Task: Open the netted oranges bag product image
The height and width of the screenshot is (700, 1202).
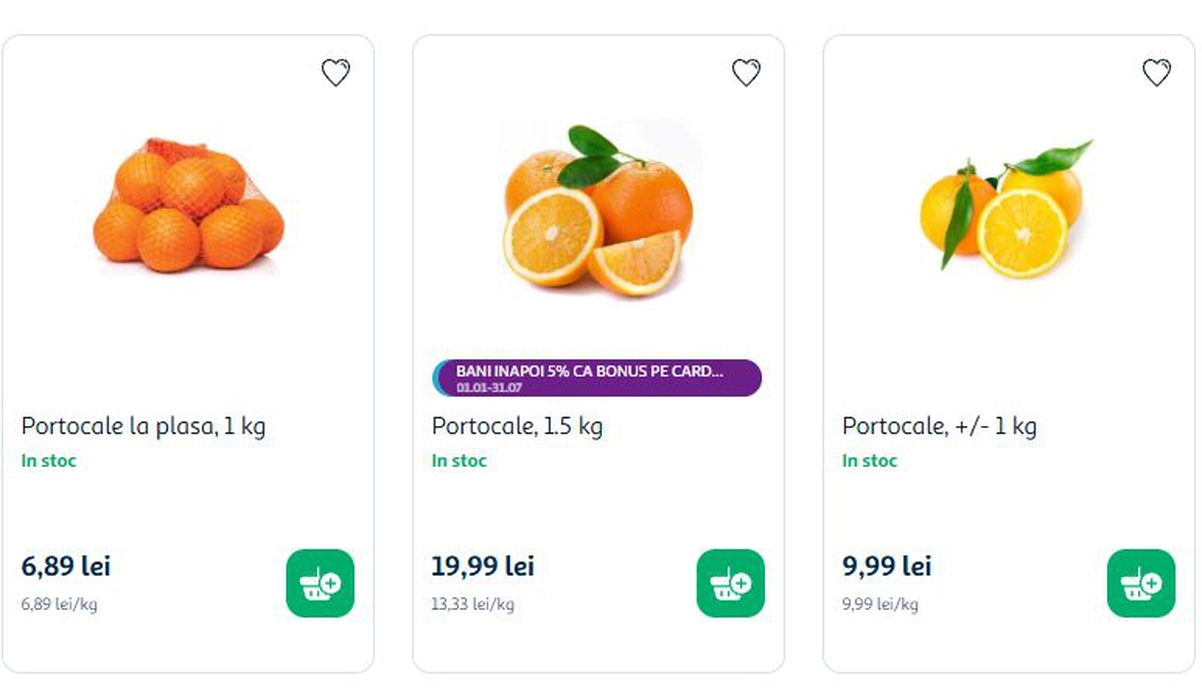Action: (189, 207)
